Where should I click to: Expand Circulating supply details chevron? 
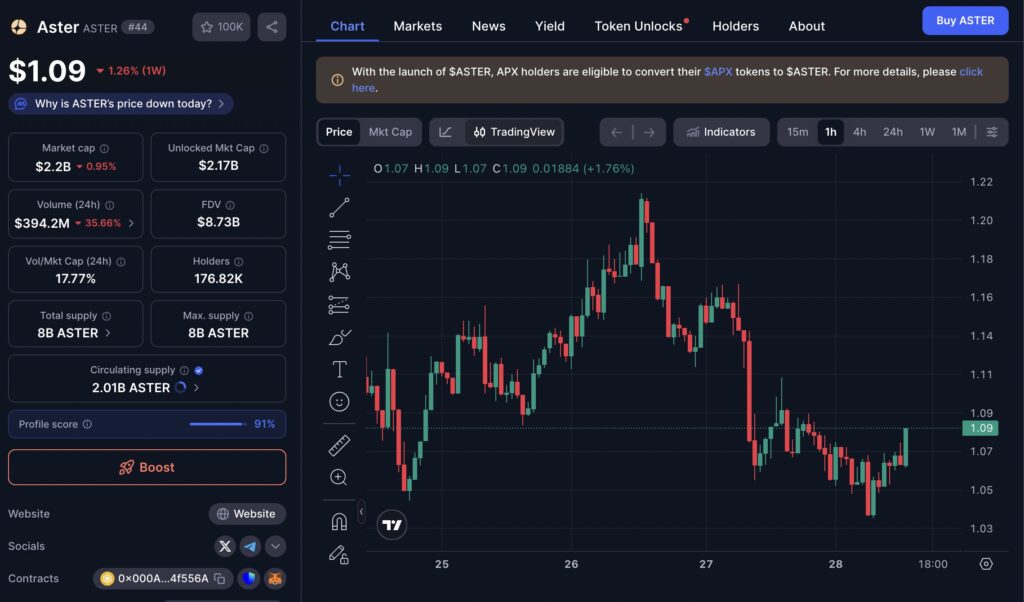point(196,388)
